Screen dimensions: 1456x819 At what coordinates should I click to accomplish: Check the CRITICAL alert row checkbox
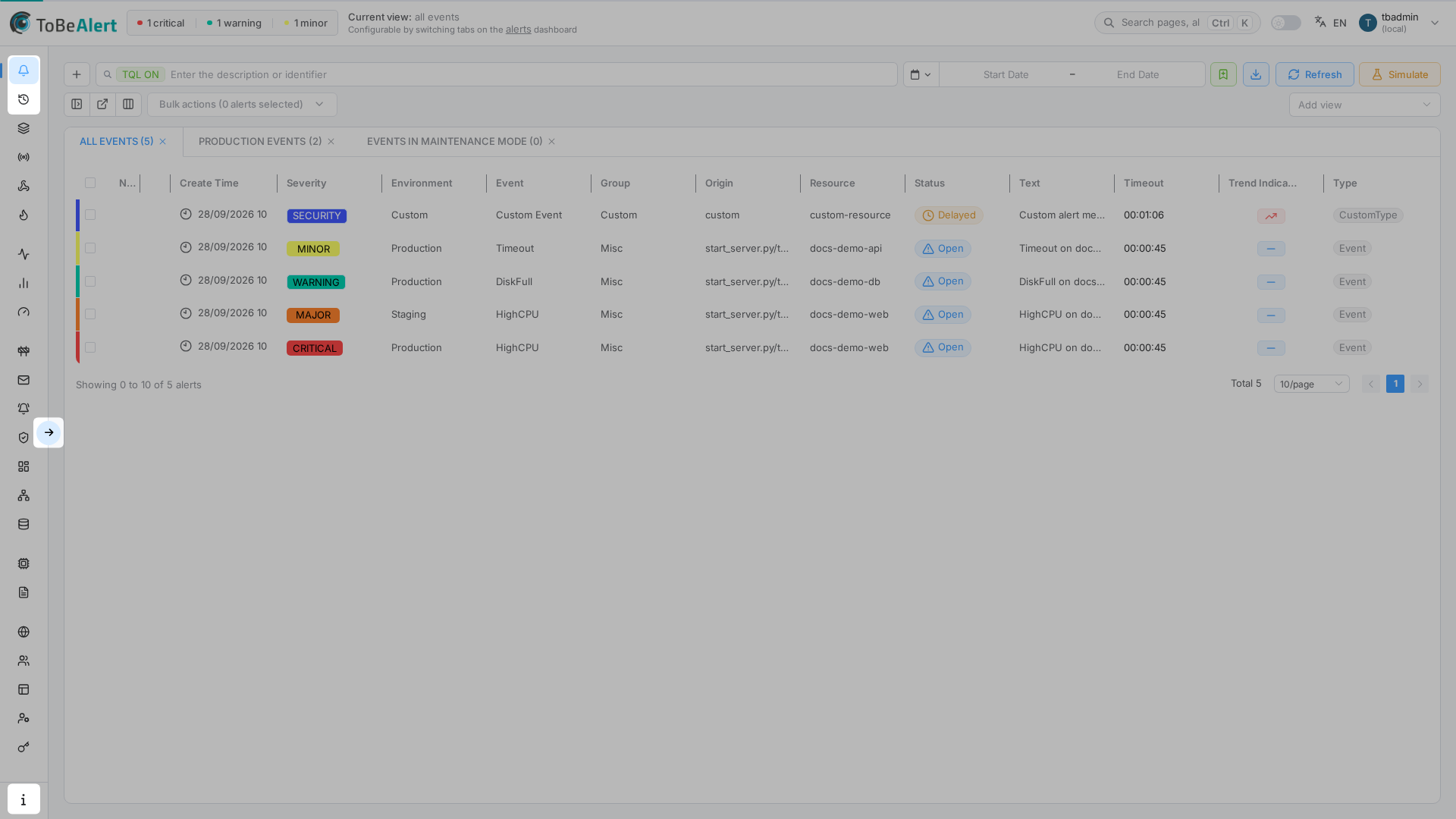(90, 347)
